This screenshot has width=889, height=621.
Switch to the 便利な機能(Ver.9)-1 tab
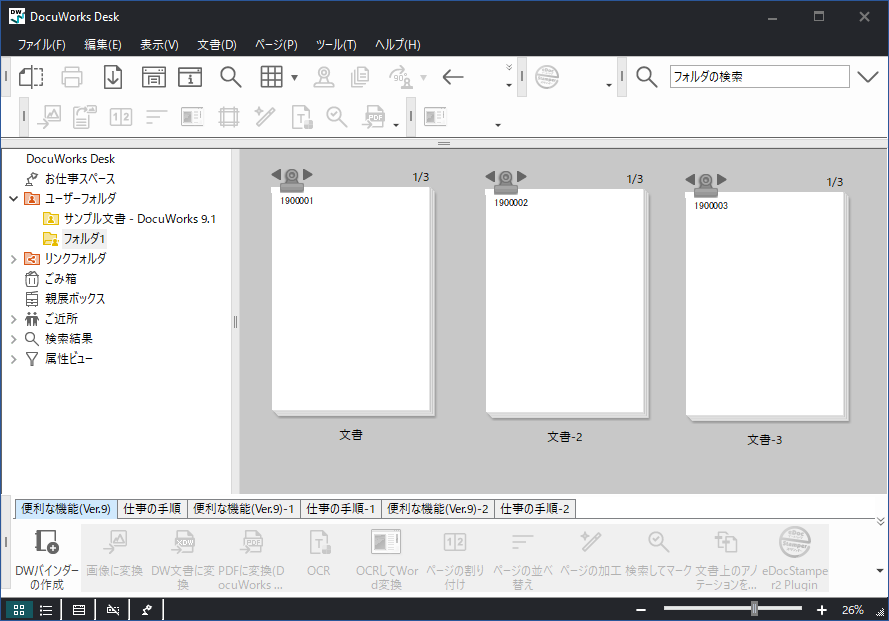pyautogui.click(x=244, y=509)
